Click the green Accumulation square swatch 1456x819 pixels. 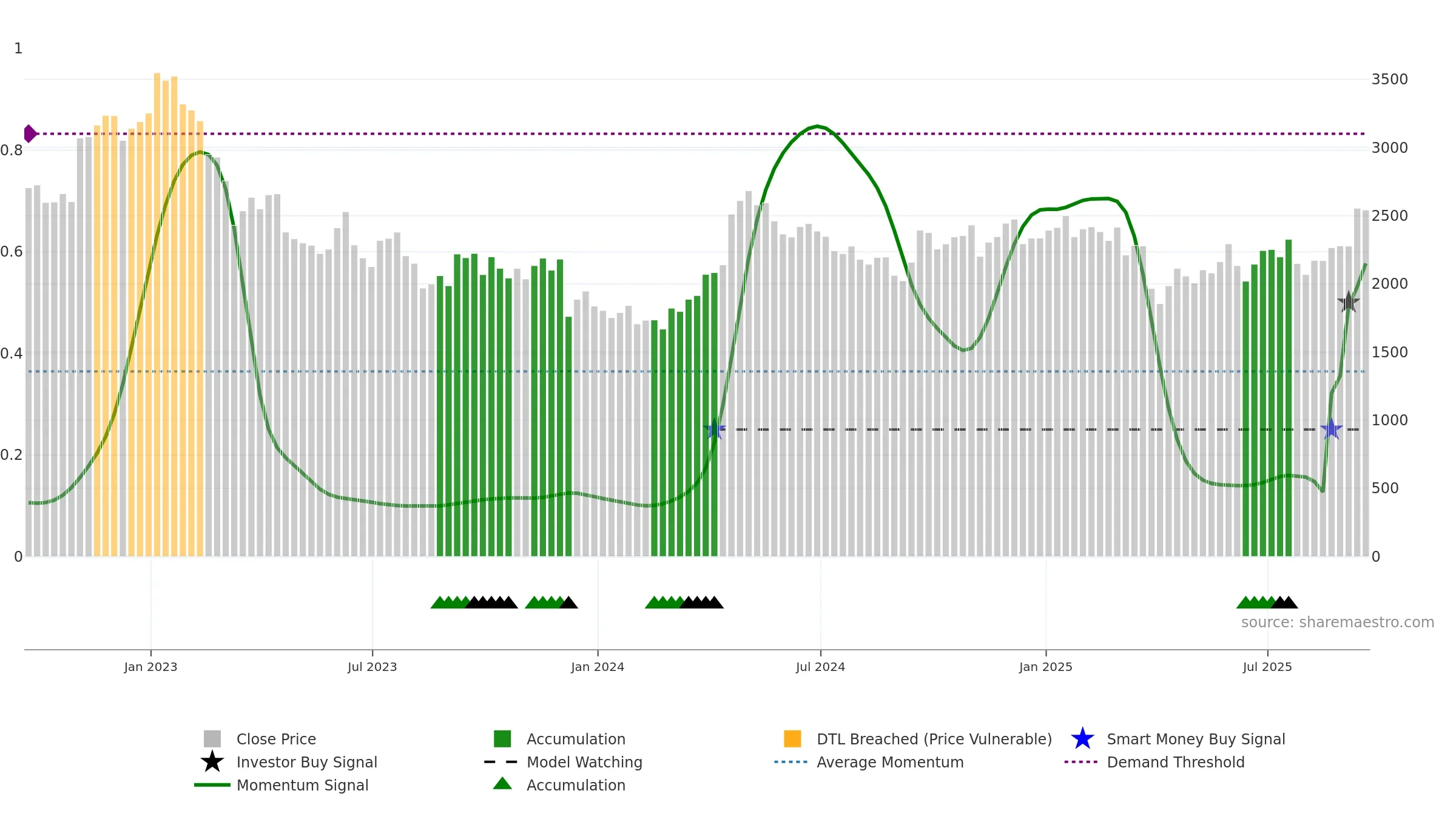click(x=502, y=739)
